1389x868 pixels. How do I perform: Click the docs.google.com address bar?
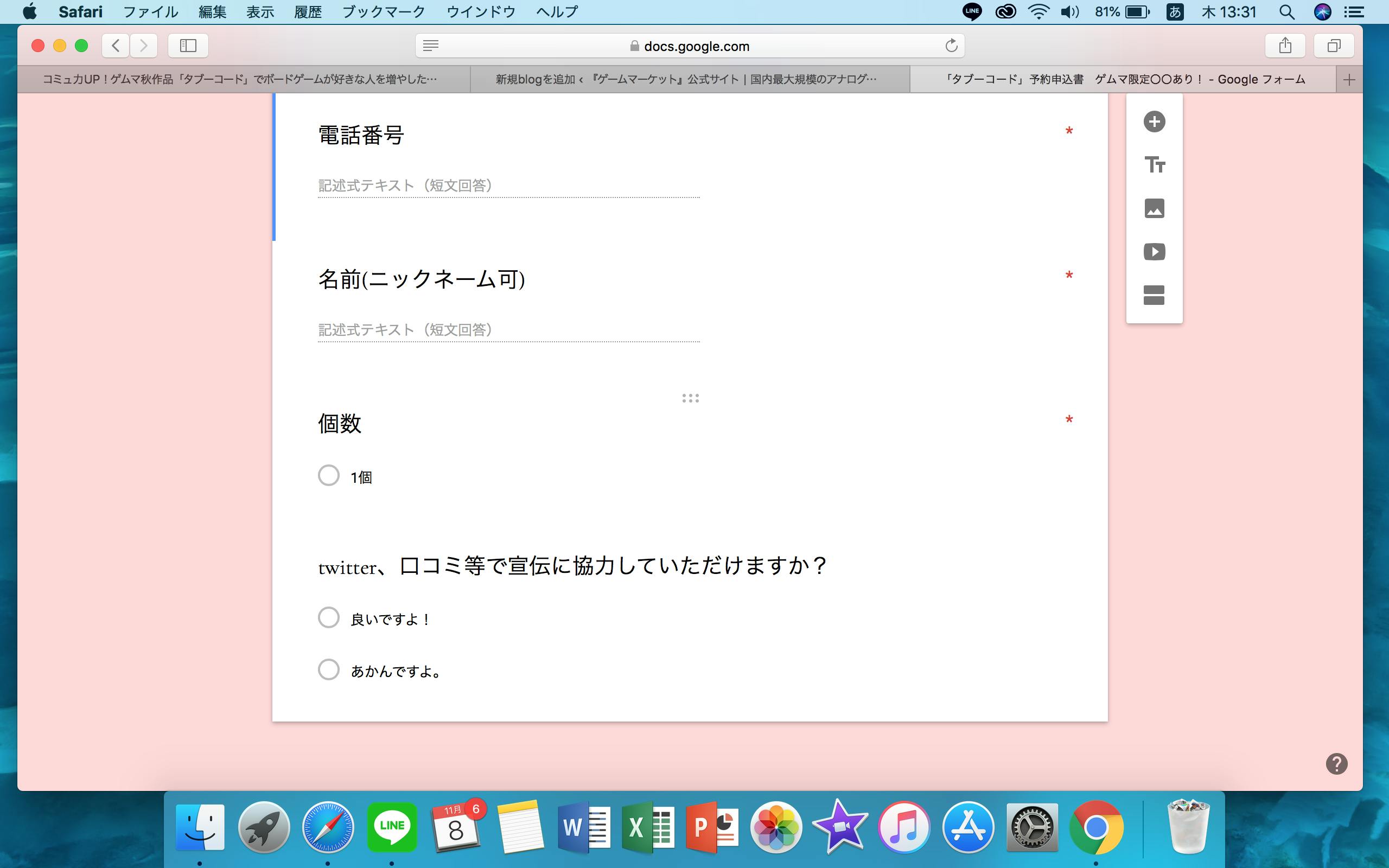(x=696, y=46)
